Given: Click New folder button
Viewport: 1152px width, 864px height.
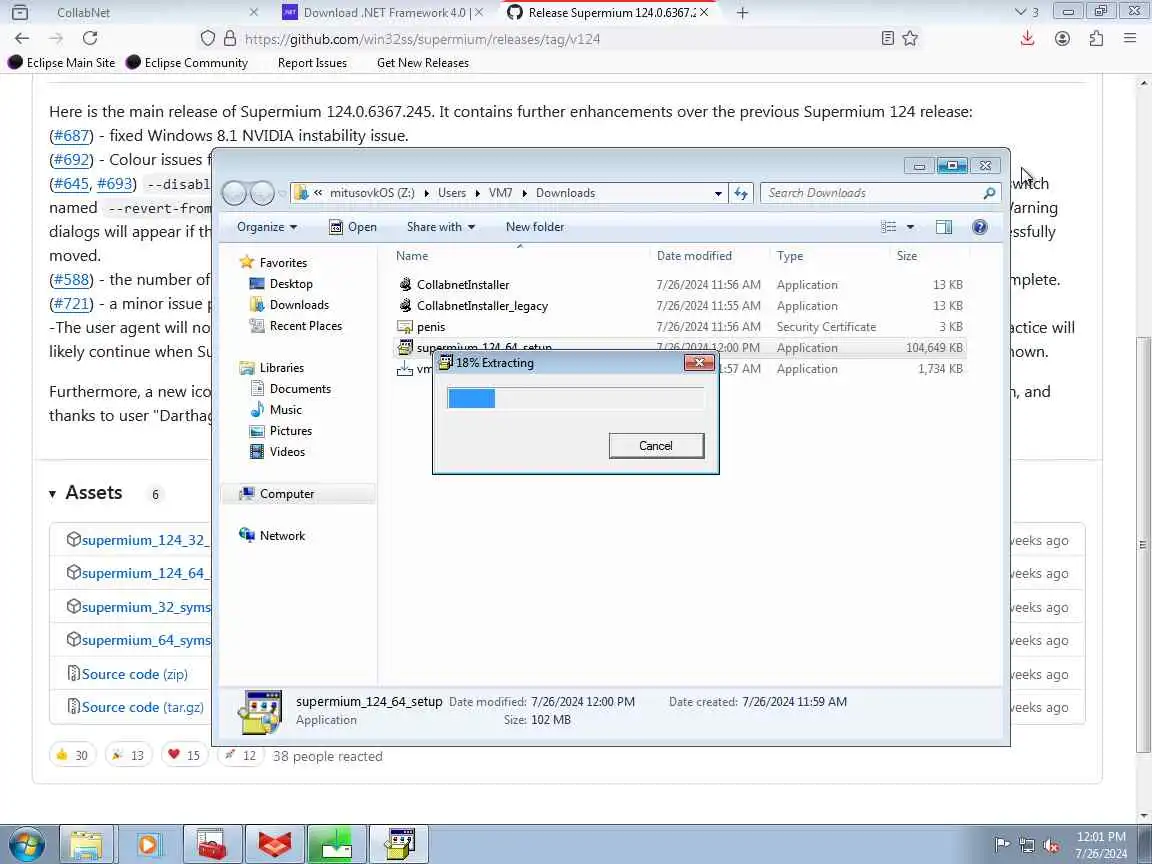Looking at the screenshot, I should point(535,227).
